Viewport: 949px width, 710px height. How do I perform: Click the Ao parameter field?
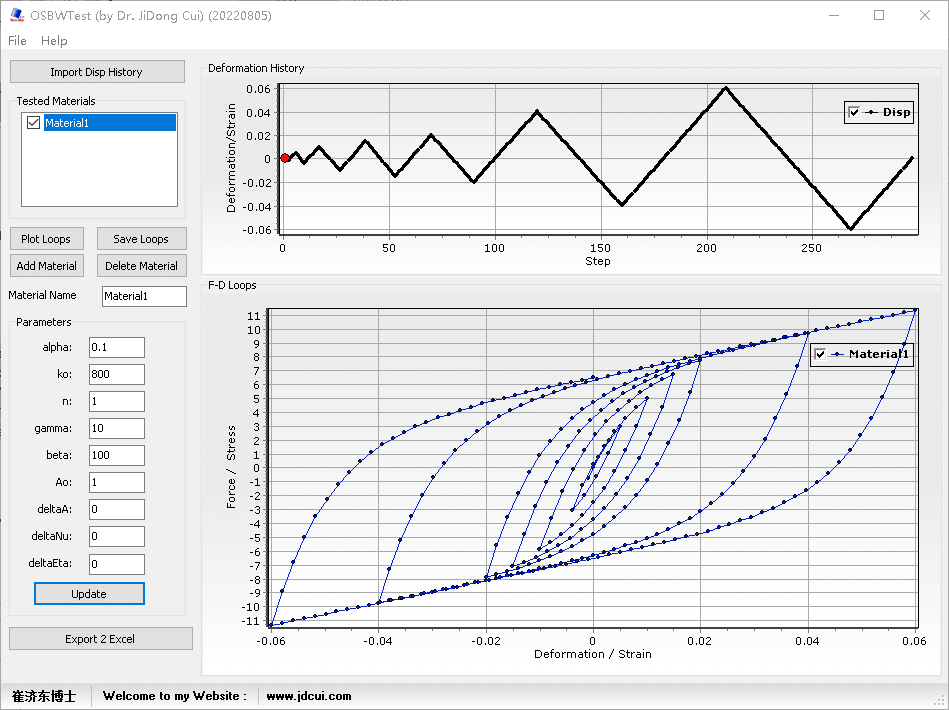(117, 482)
